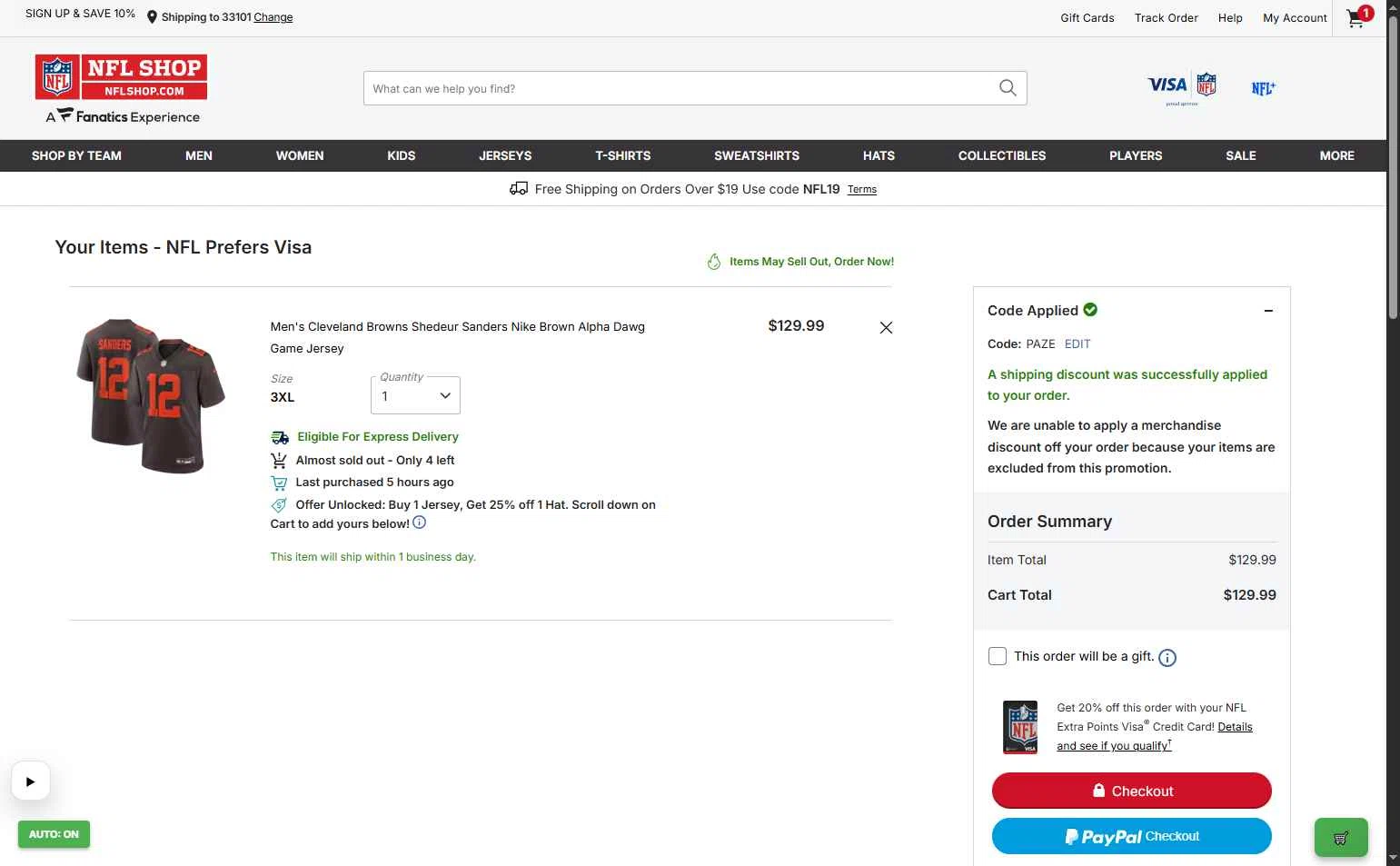This screenshot has height=866, width=1400.
Task: Open the HATS menu
Action: (879, 155)
